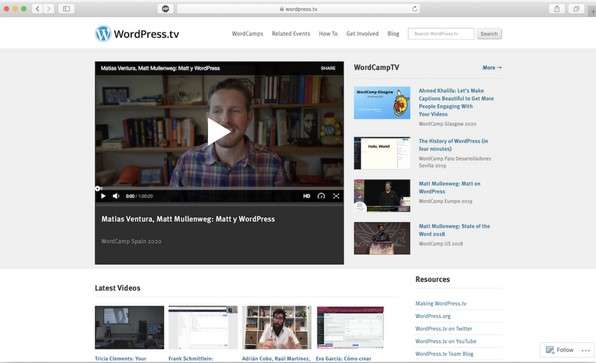Click the WordPress.tv logo
The width and height of the screenshot is (596, 363).
click(137, 34)
